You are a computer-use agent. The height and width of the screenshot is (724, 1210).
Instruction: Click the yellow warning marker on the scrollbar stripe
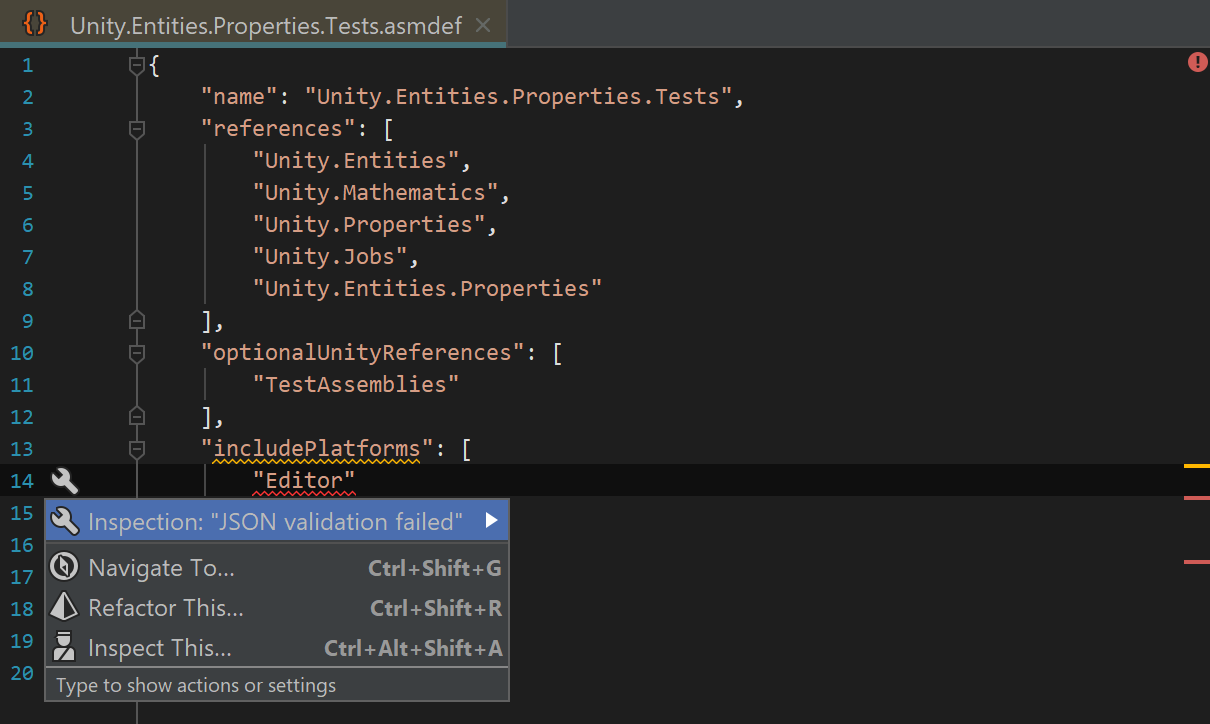pyautogui.click(x=1196, y=466)
